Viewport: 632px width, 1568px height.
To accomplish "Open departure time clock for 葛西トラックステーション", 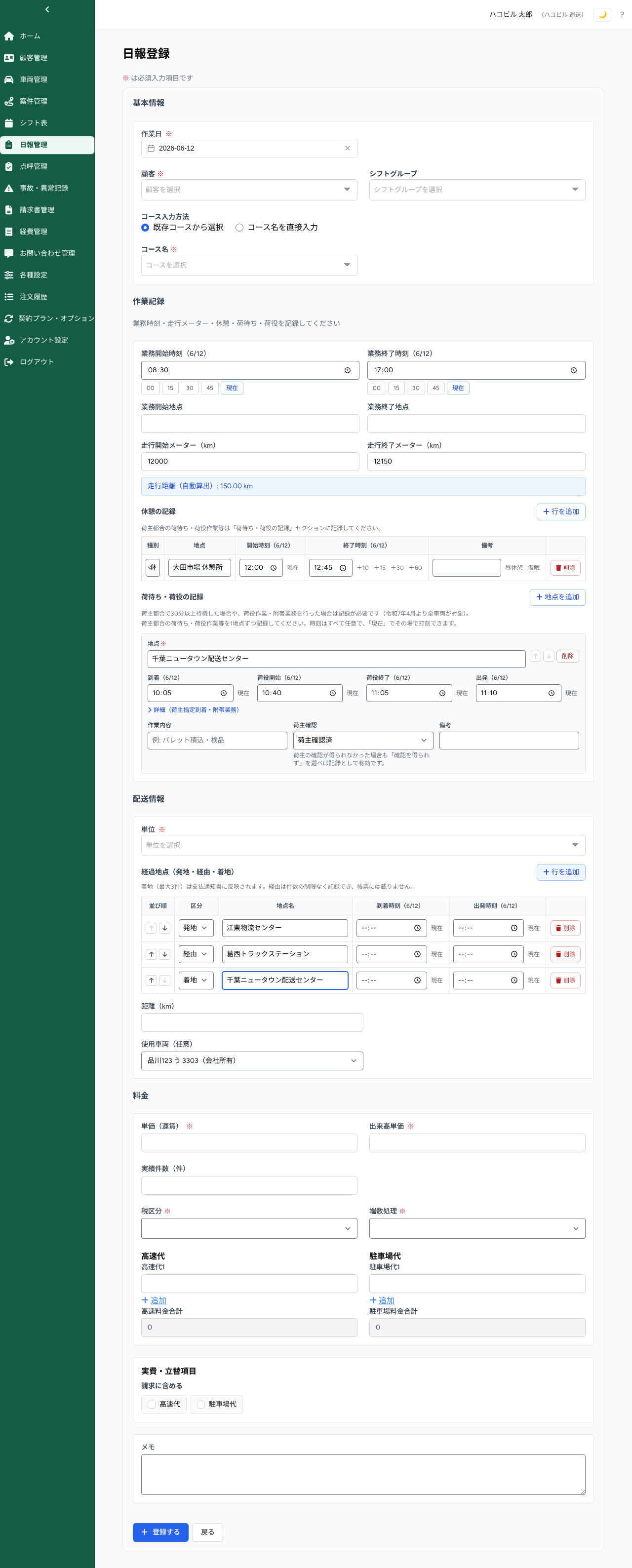I will point(514,954).
